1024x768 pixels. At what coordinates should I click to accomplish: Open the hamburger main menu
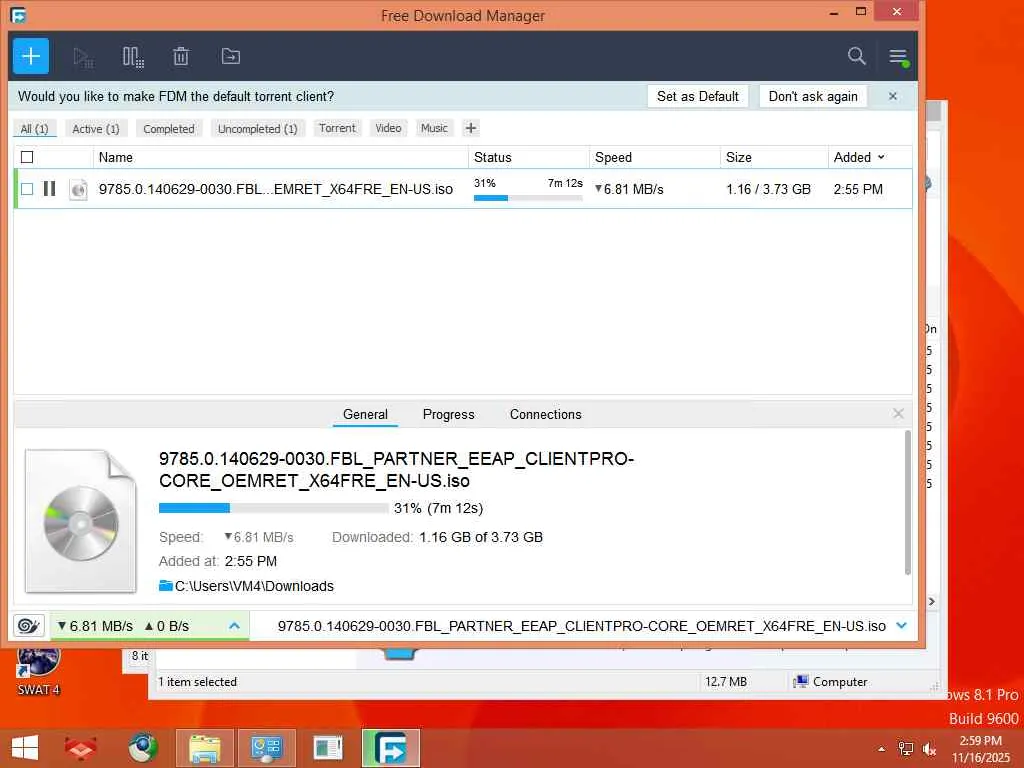tap(898, 57)
